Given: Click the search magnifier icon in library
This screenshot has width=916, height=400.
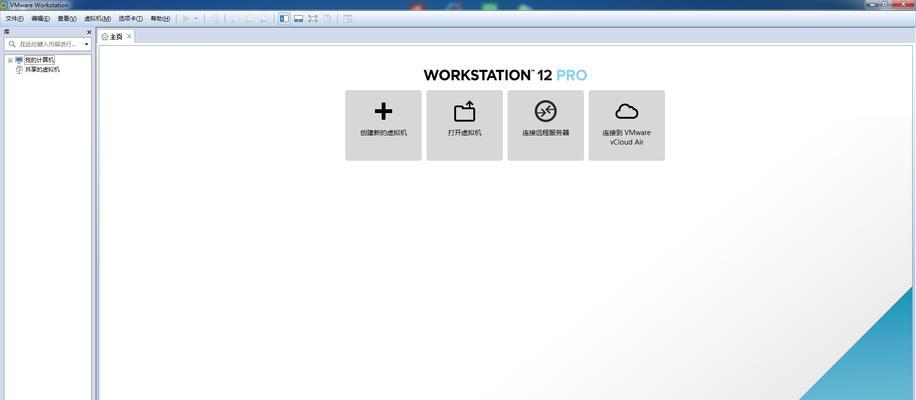Looking at the screenshot, I should 12,44.
